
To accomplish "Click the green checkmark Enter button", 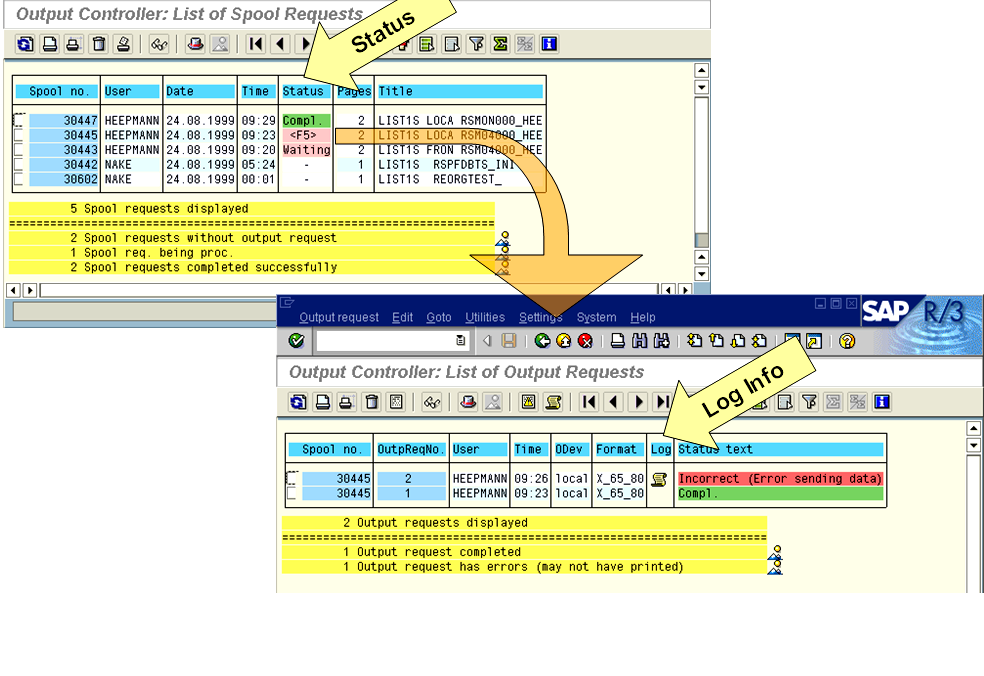I will pyautogui.click(x=296, y=340).
